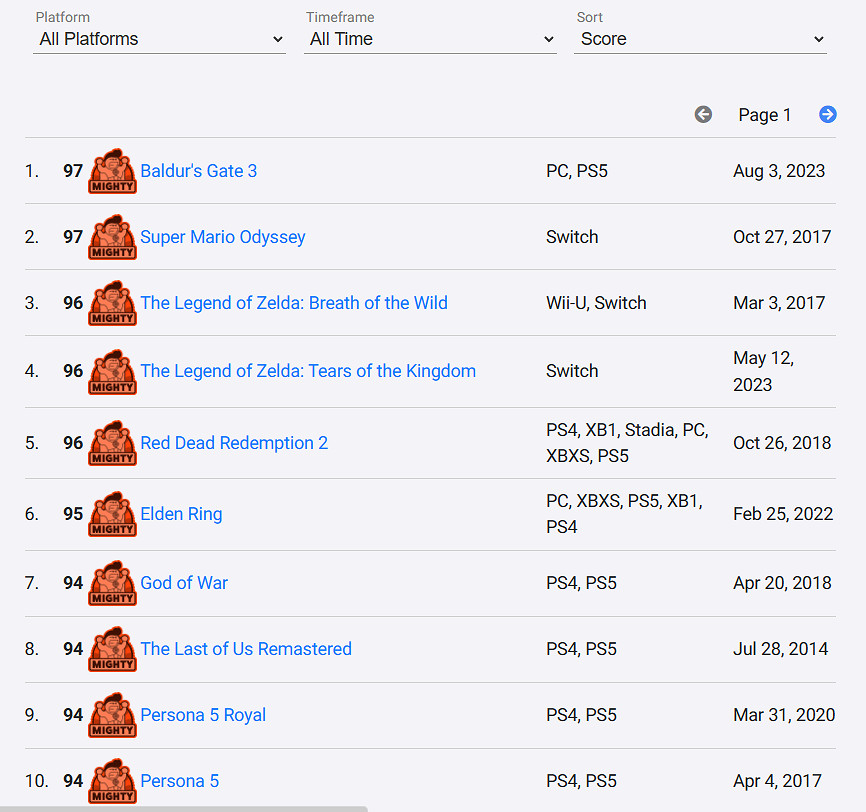The height and width of the screenshot is (812, 866).
Task: Click the Mighty badge beside The Last of Us Remastered
Action: (112, 649)
